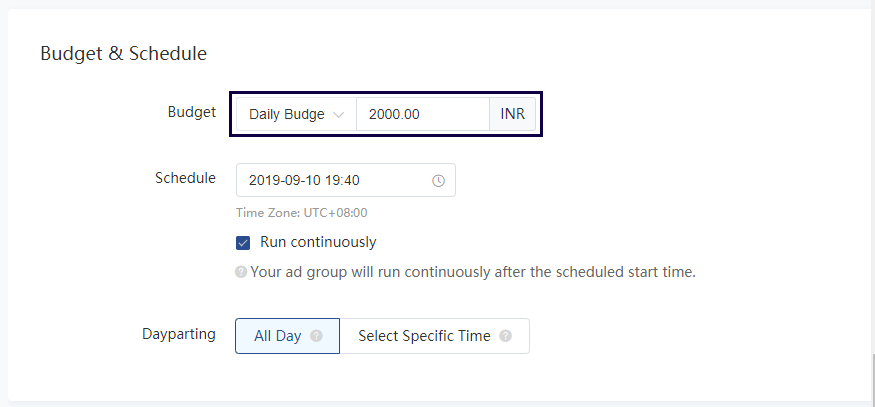Click the INR currency label
Viewport: 875px width, 407px height.
(x=513, y=114)
